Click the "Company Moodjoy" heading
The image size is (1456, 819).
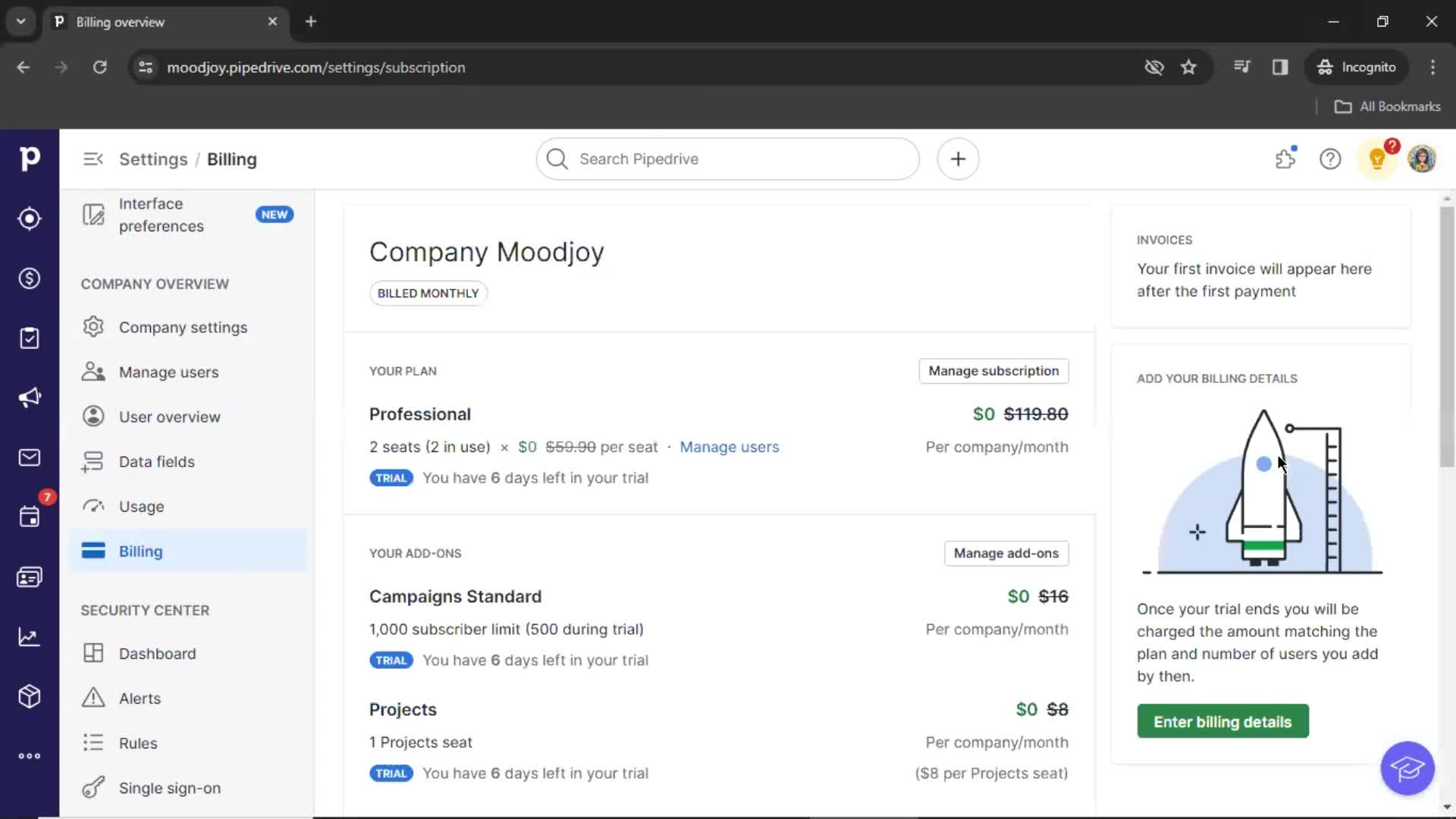(486, 253)
